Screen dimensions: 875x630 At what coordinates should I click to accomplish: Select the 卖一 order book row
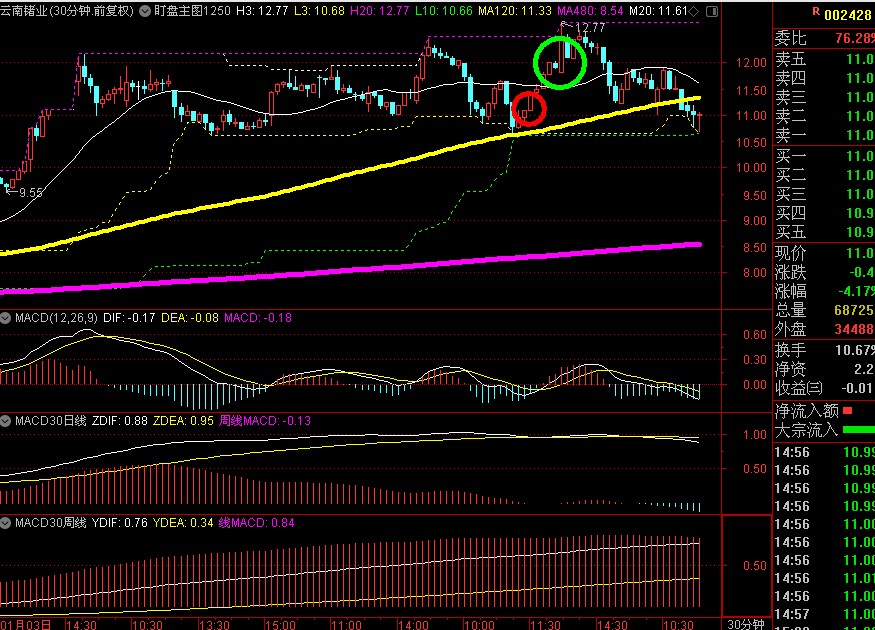(824, 135)
